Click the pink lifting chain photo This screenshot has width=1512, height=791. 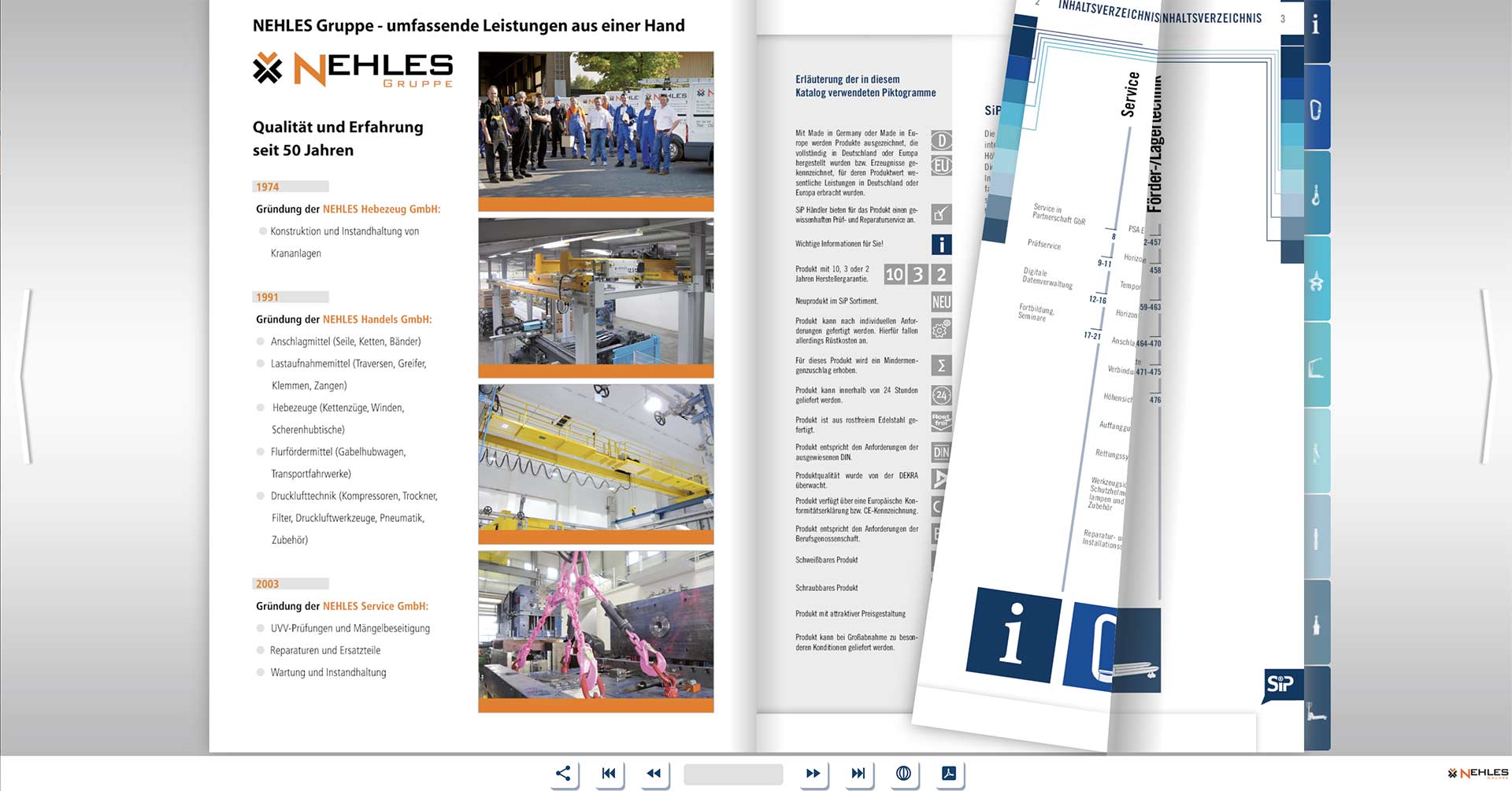point(596,627)
